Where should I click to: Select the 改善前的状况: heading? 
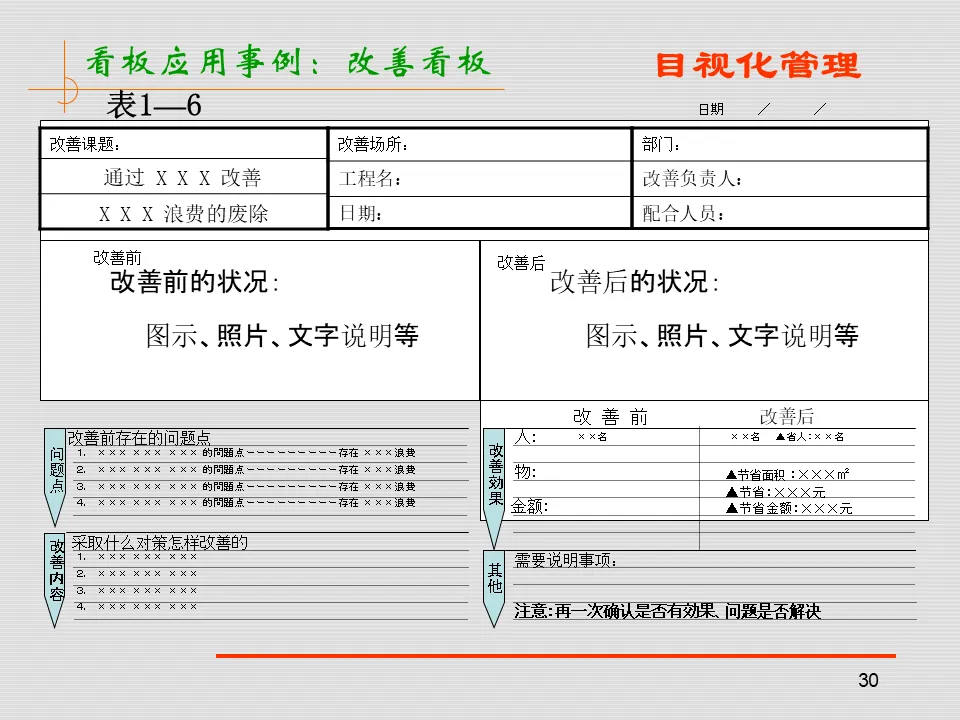pyautogui.click(x=195, y=282)
